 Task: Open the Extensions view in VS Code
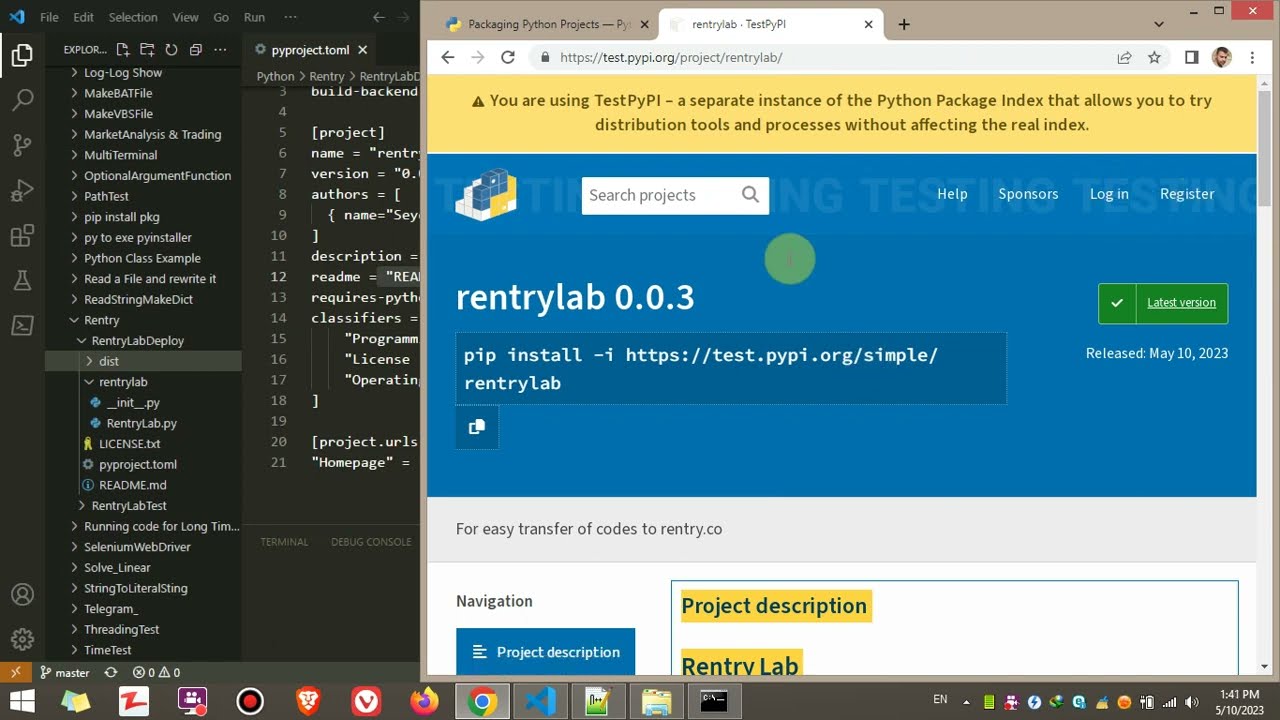(x=22, y=236)
